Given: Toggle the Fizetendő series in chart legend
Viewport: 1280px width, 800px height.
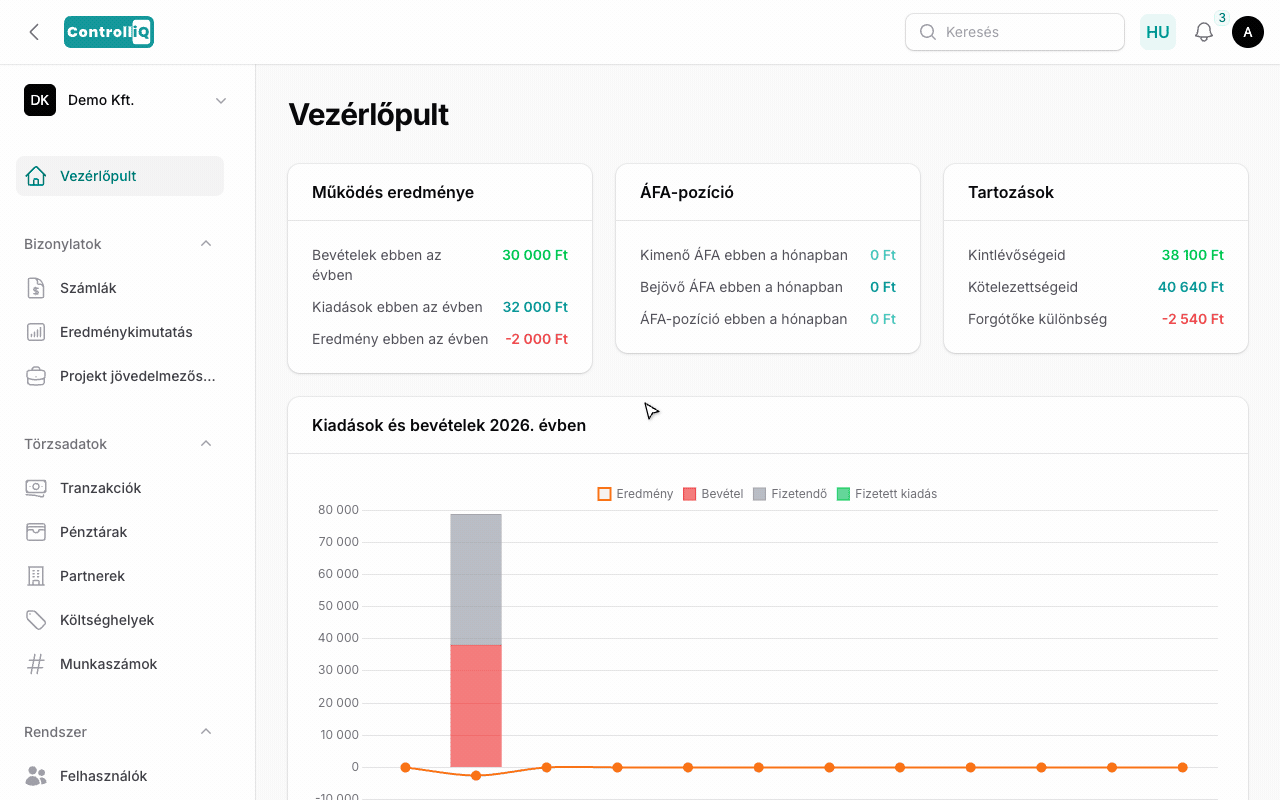Looking at the screenshot, I should (790, 494).
